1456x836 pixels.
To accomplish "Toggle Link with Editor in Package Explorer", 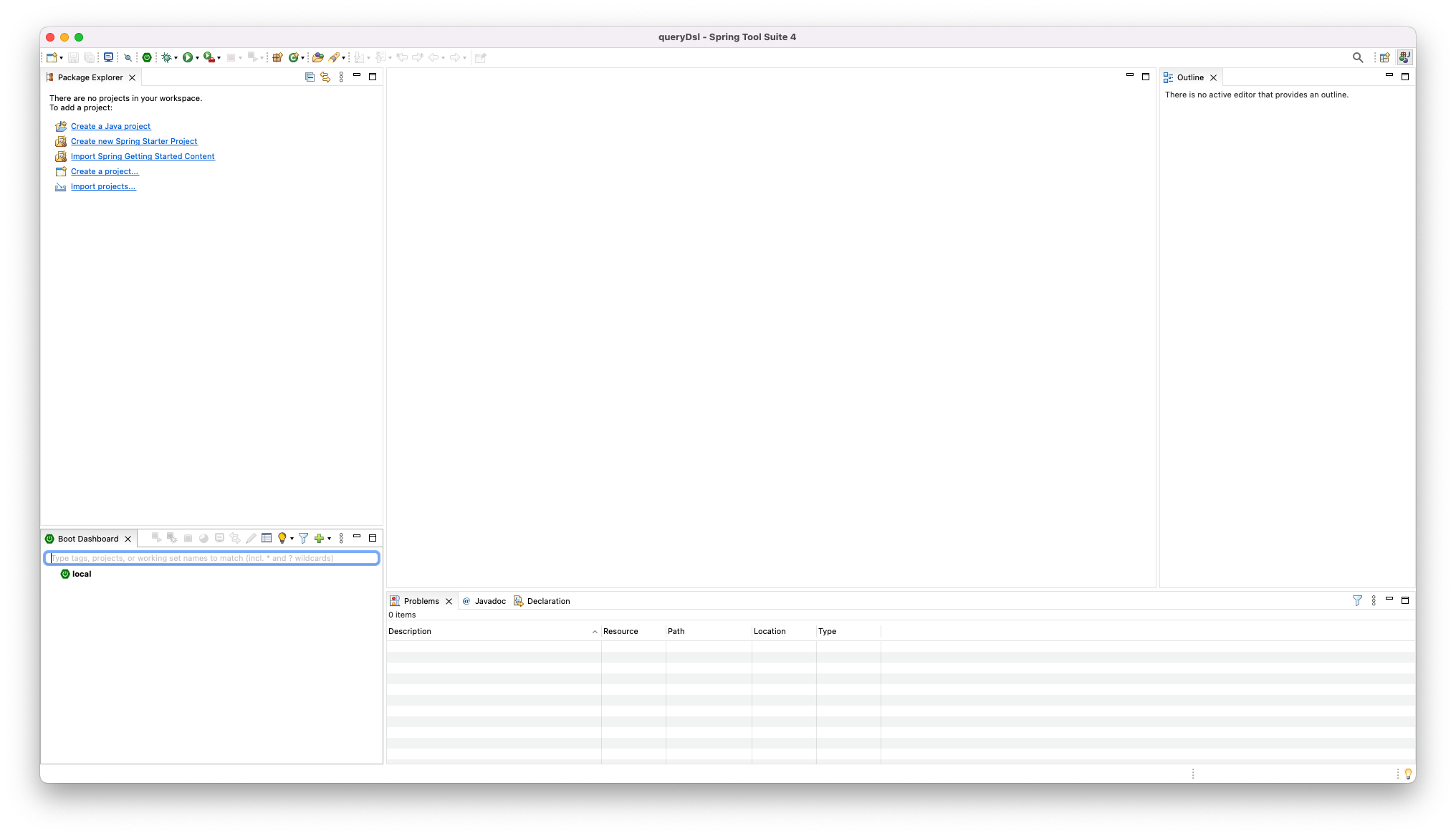I will coord(325,77).
